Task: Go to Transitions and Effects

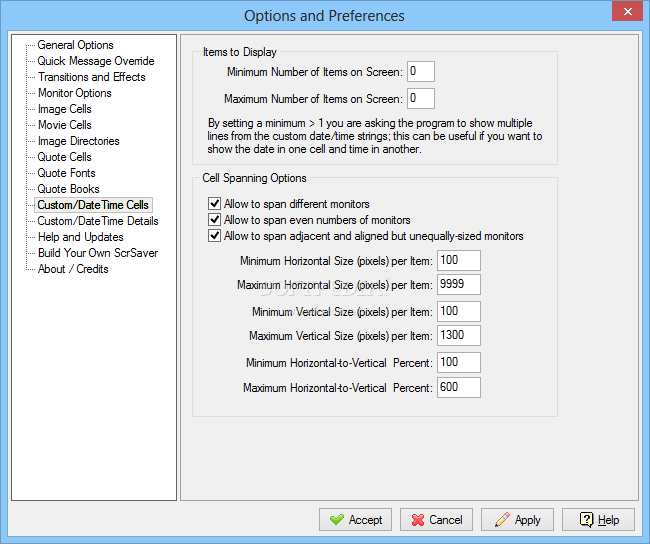Action: (92, 77)
